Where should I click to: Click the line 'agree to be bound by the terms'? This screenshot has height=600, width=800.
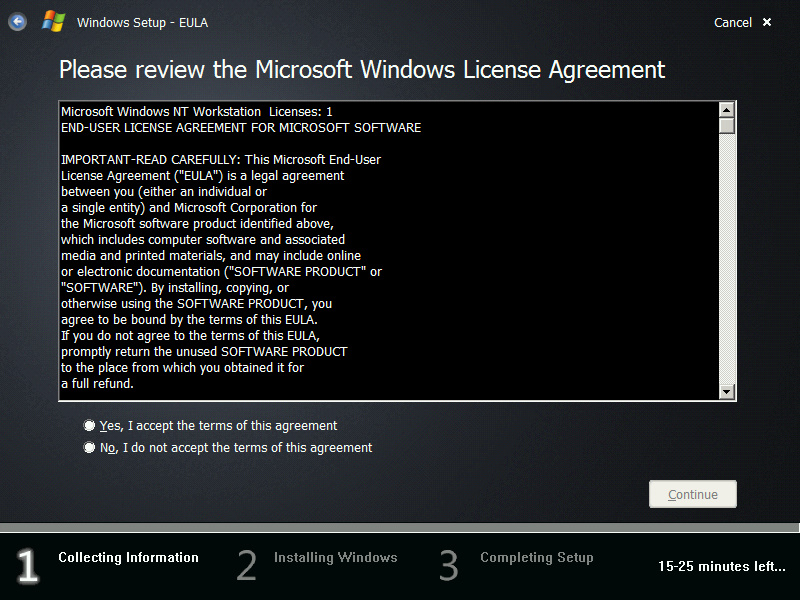189,319
